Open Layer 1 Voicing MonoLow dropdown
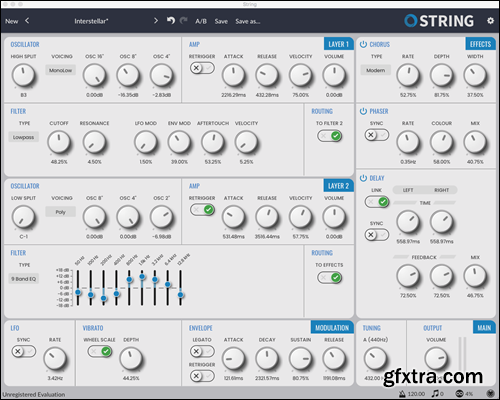500x400 pixels. [61, 70]
